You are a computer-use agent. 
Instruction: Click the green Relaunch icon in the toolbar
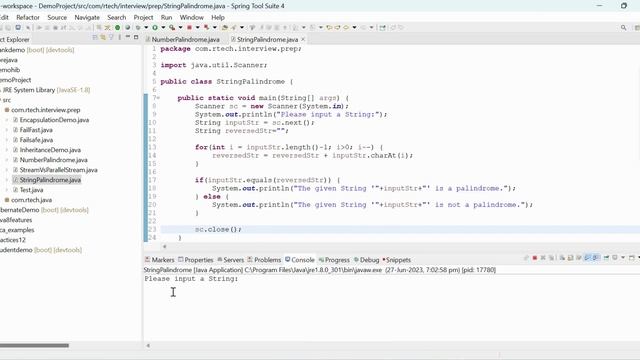[118, 28]
